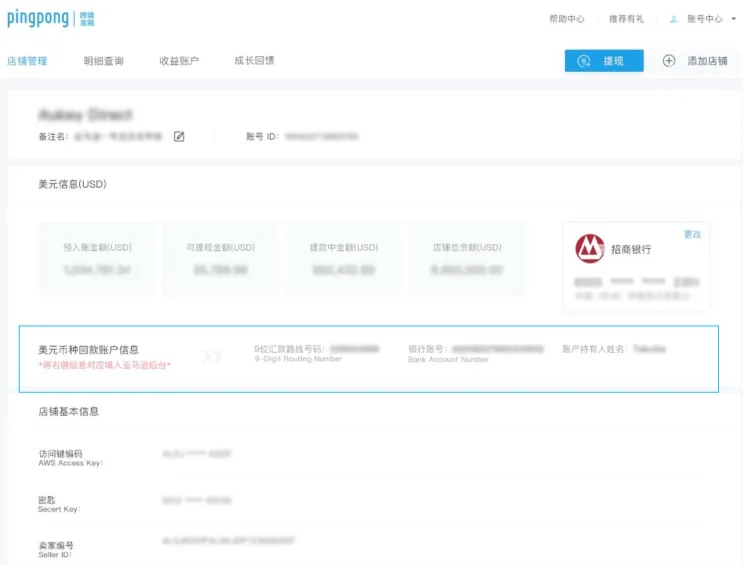Click the double arrow icon in 回款账户信息

click(211, 356)
